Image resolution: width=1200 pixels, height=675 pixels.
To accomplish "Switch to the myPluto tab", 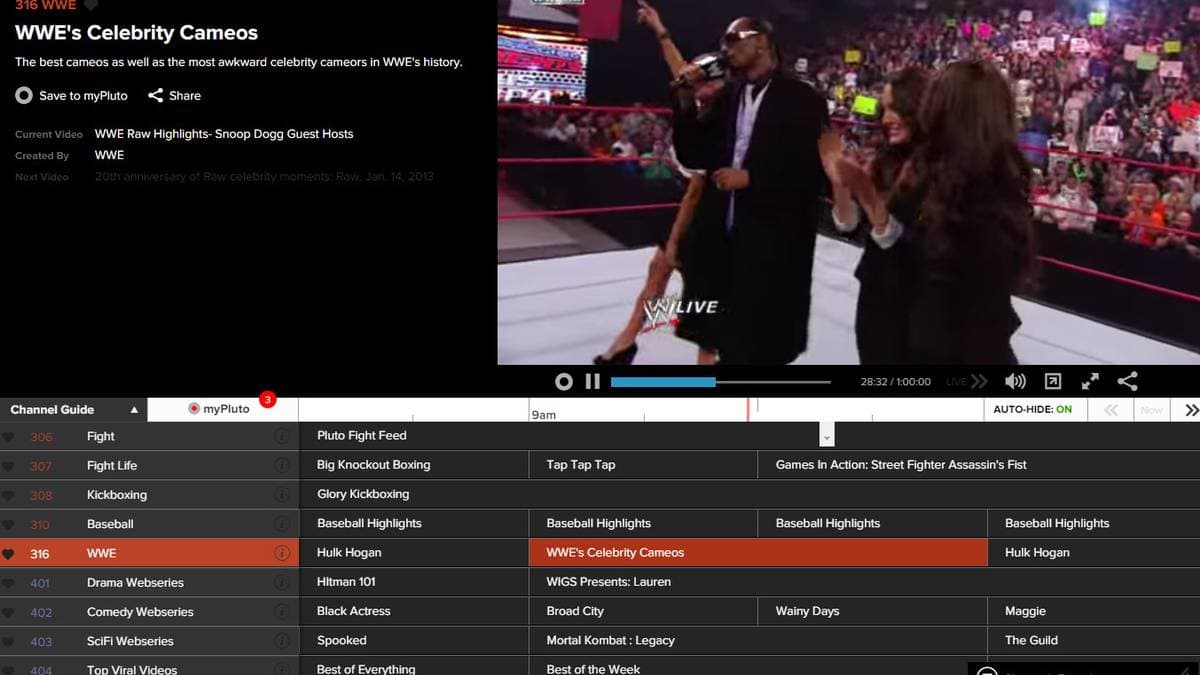I will tap(222, 409).
